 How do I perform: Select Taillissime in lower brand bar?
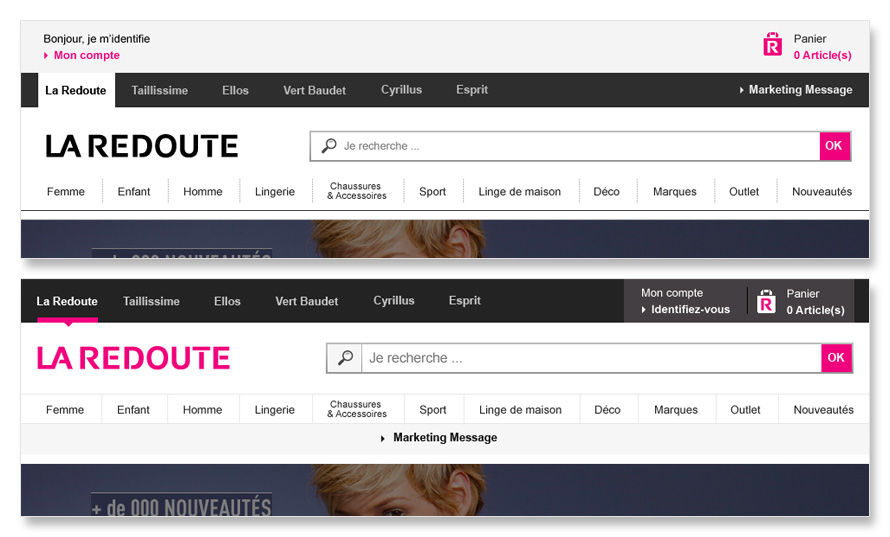[152, 301]
